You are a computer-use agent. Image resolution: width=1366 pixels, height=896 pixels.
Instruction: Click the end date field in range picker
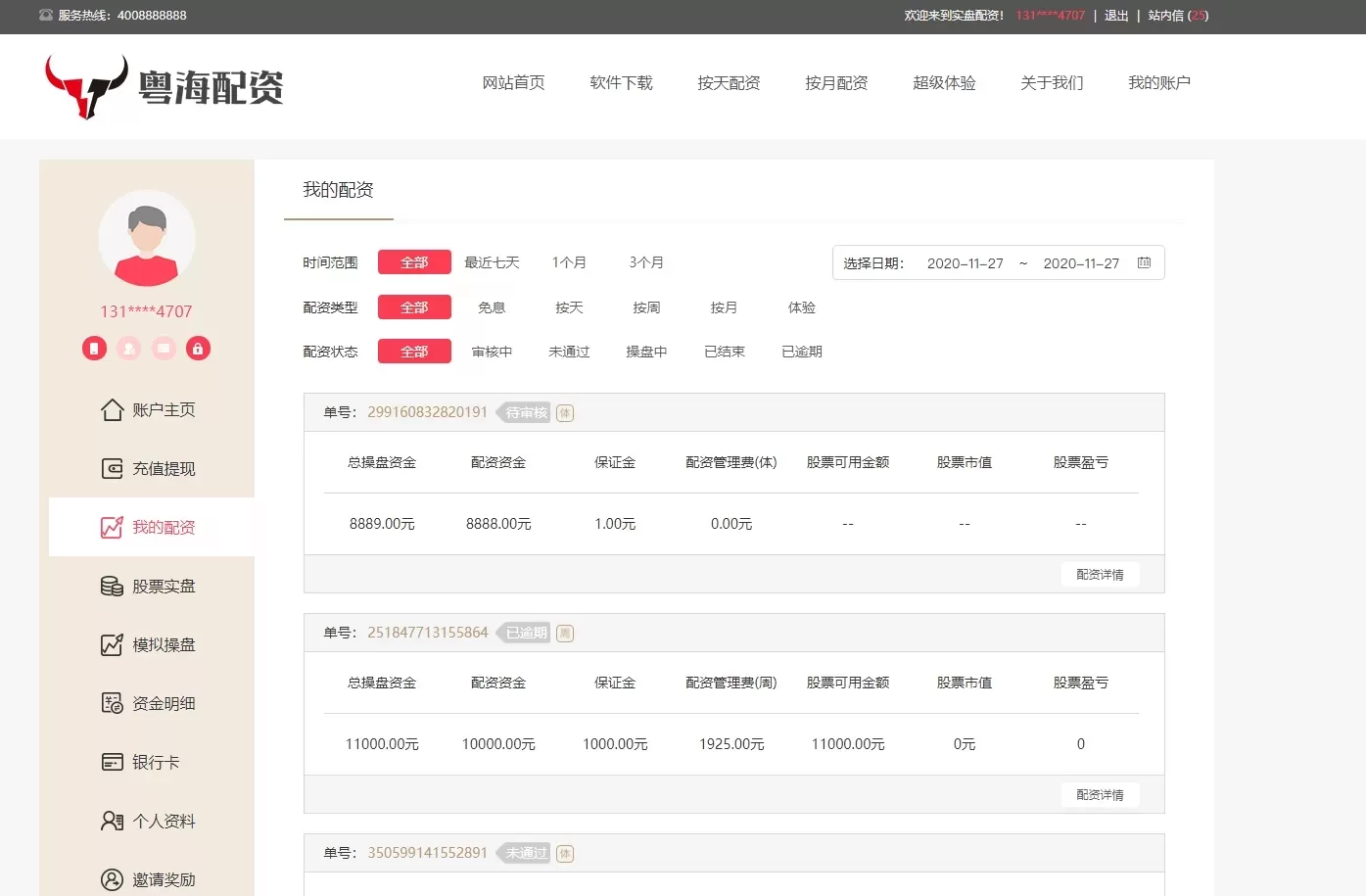[x=1080, y=263]
